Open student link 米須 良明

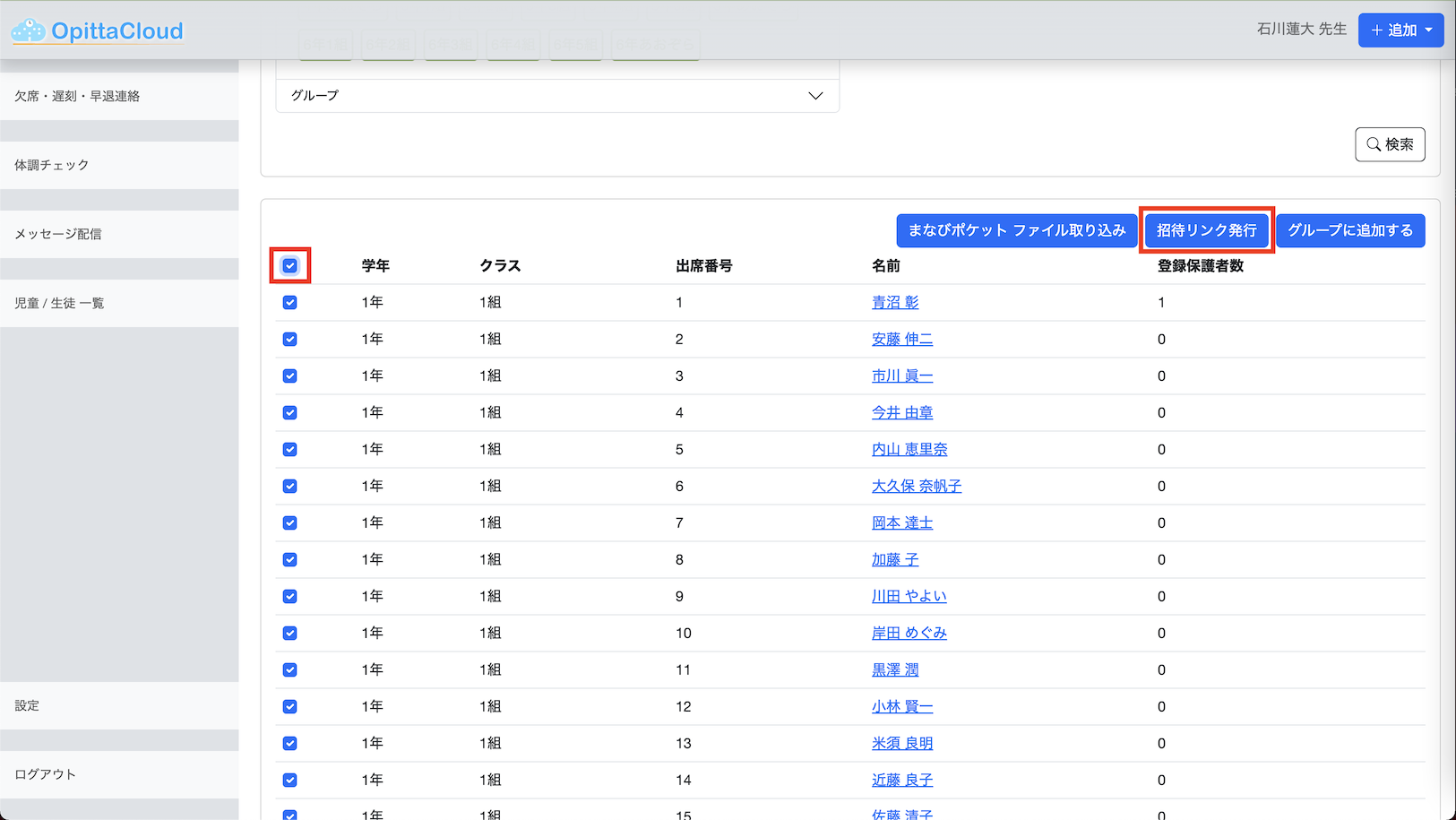[902, 743]
